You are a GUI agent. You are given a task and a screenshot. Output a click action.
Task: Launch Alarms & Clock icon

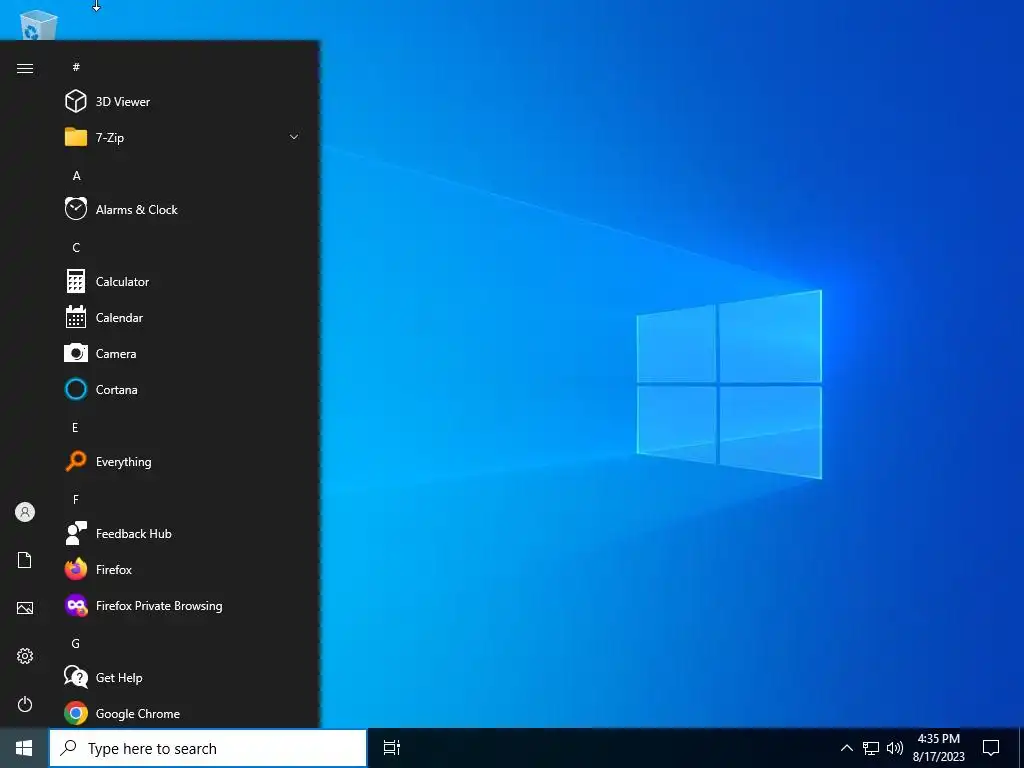click(x=76, y=209)
